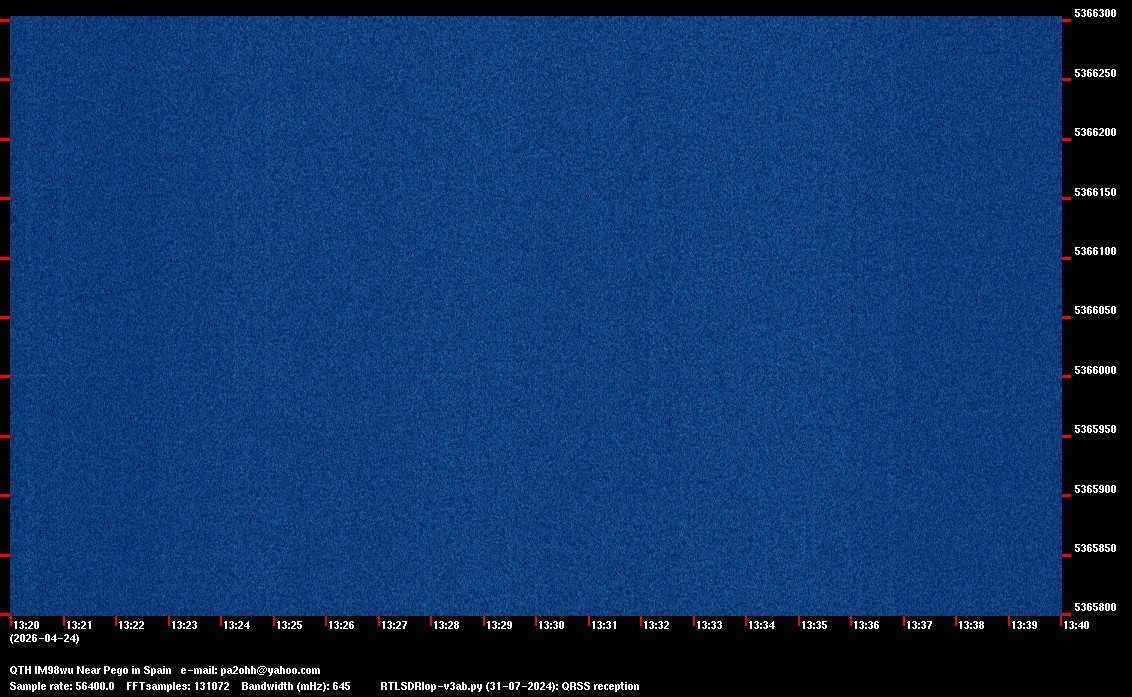Click the pa2ohh@yahoo.com e-mail address

pos(269,670)
